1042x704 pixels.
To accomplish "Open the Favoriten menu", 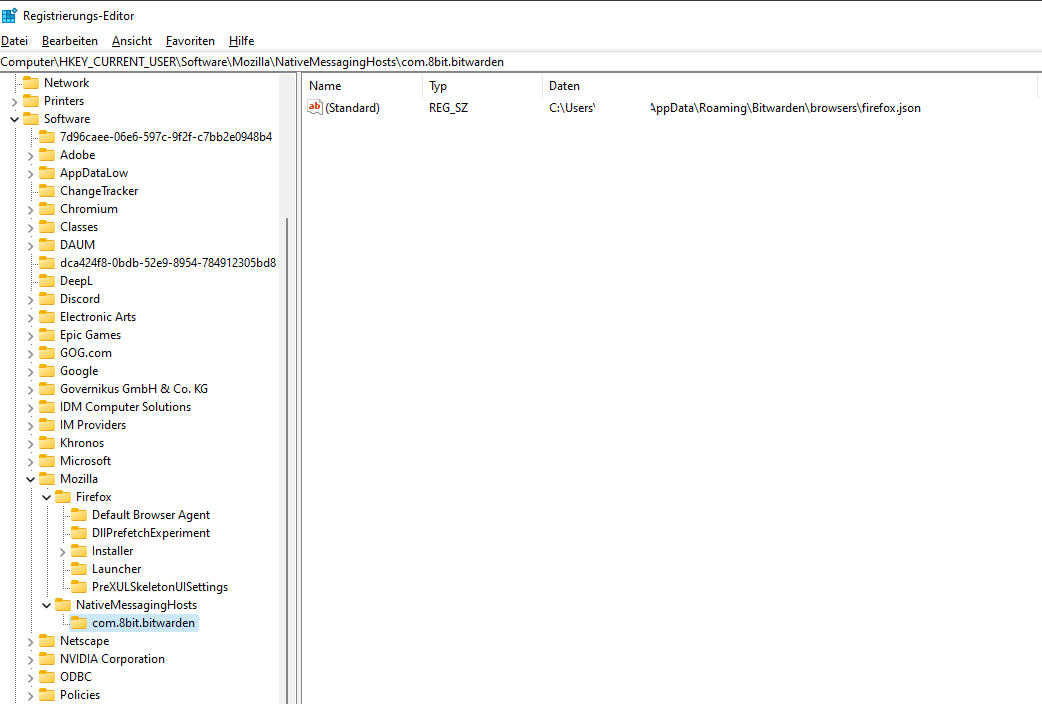I will [190, 41].
